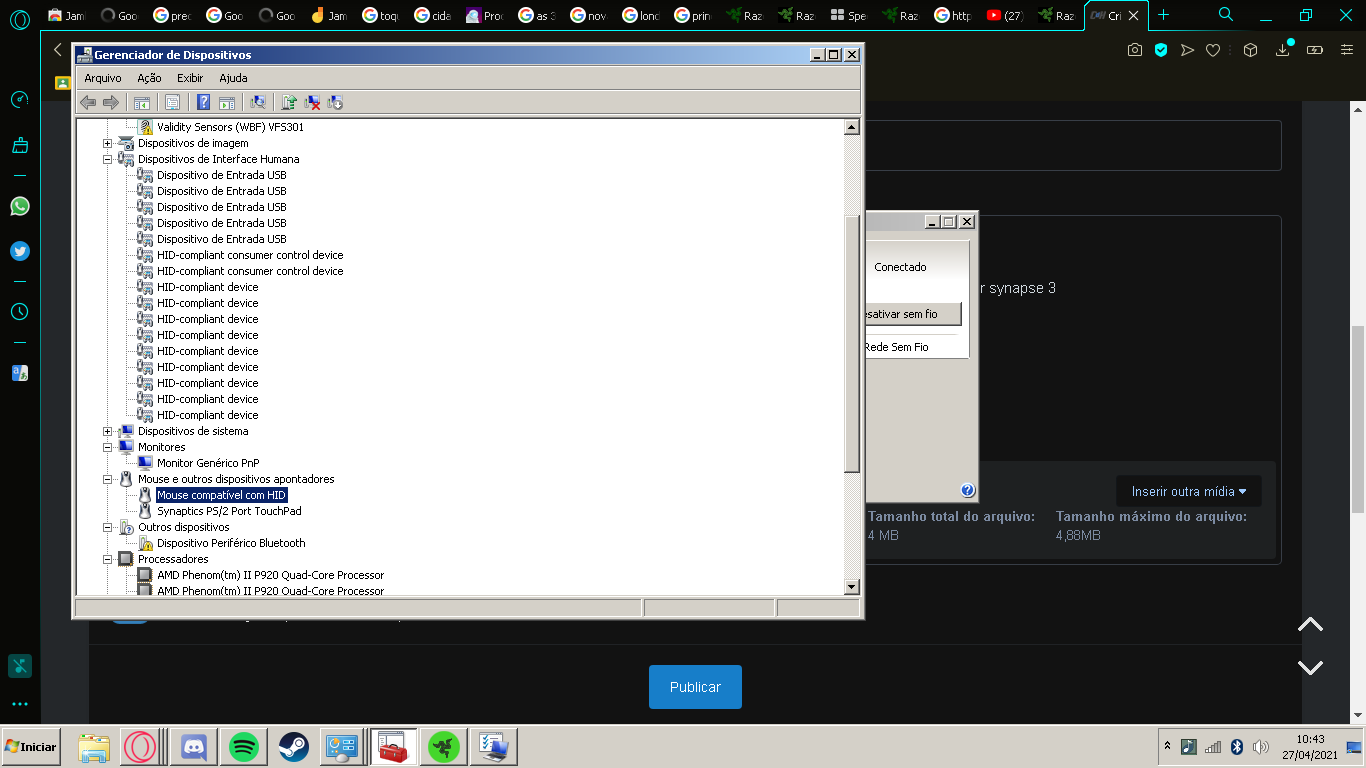Click the Bluetooth icon in system tray
The width and height of the screenshot is (1366, 768).
(x=1236, y=747)
